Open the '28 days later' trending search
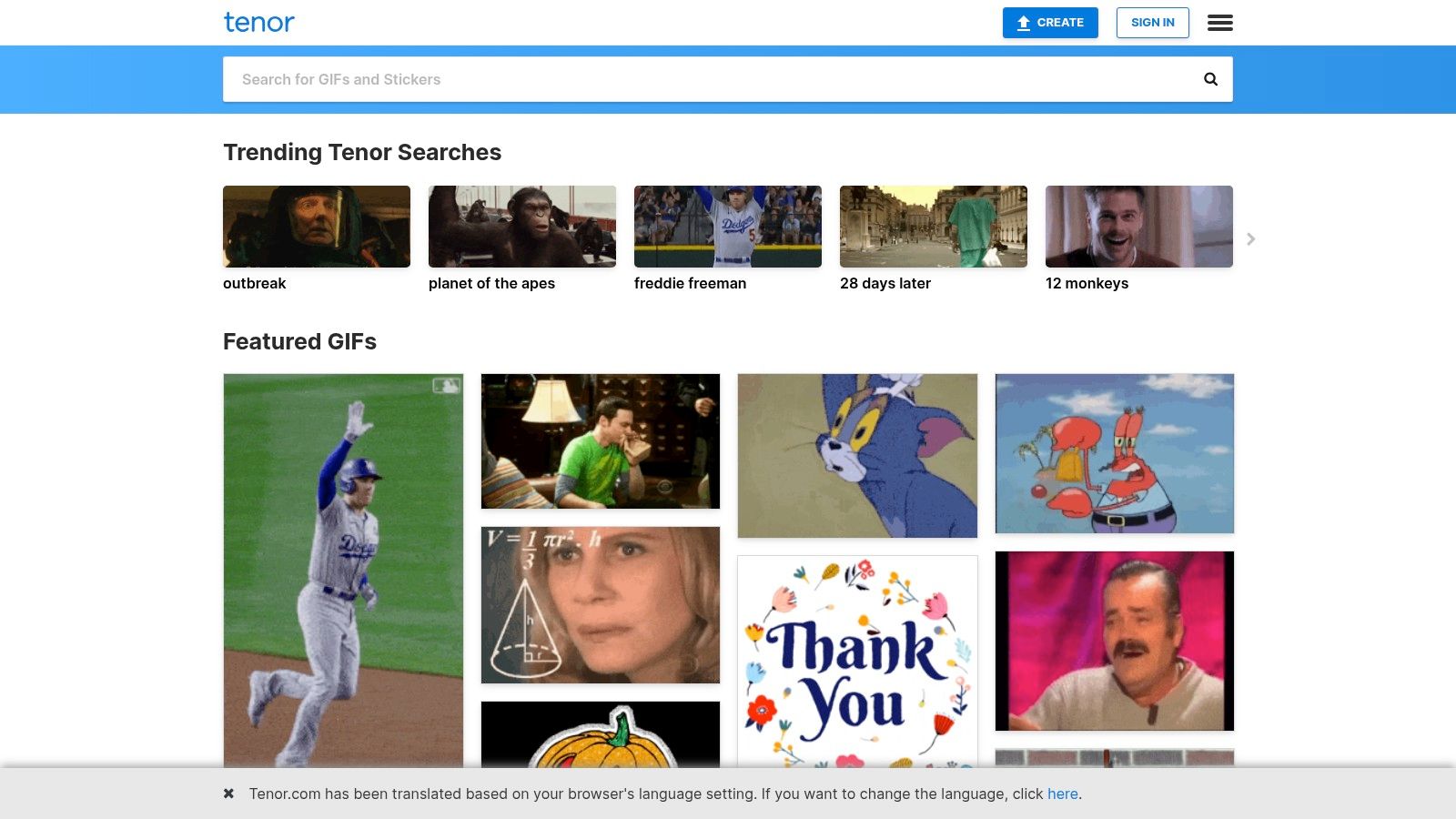 pyautogui.click(x=933, y=226)
